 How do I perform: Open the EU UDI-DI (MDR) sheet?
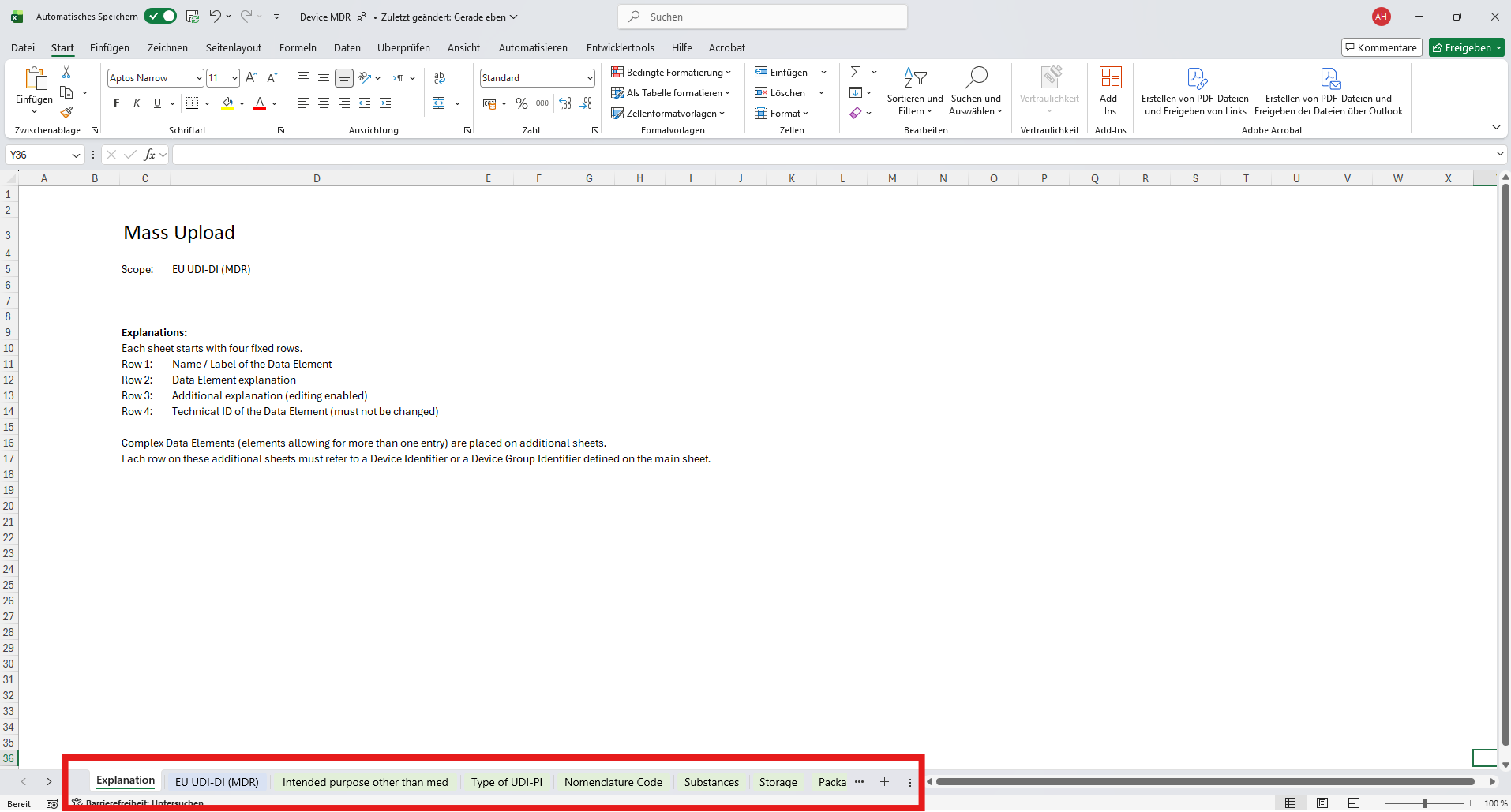point(217,782)
